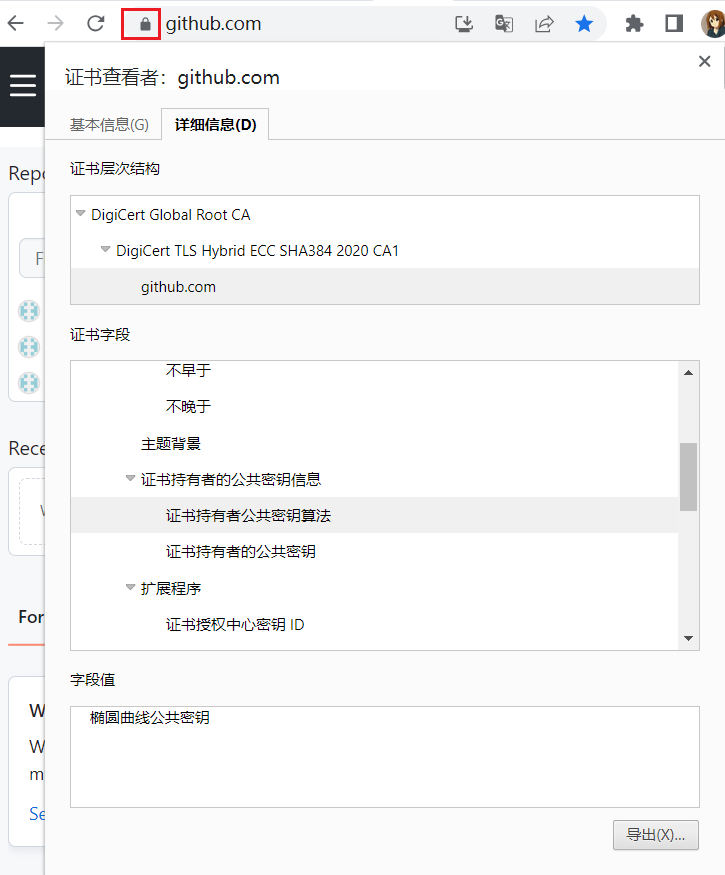This screenshot has height=875, width=725.
Task: Collapse 证书持有者的公共密钥信息 triangle
Action: (130, 478)
